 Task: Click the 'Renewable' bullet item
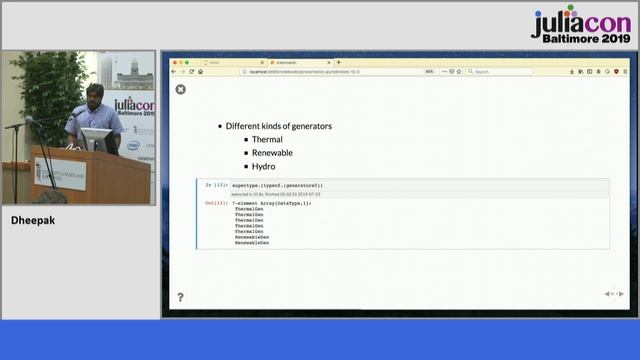[272, 153]
